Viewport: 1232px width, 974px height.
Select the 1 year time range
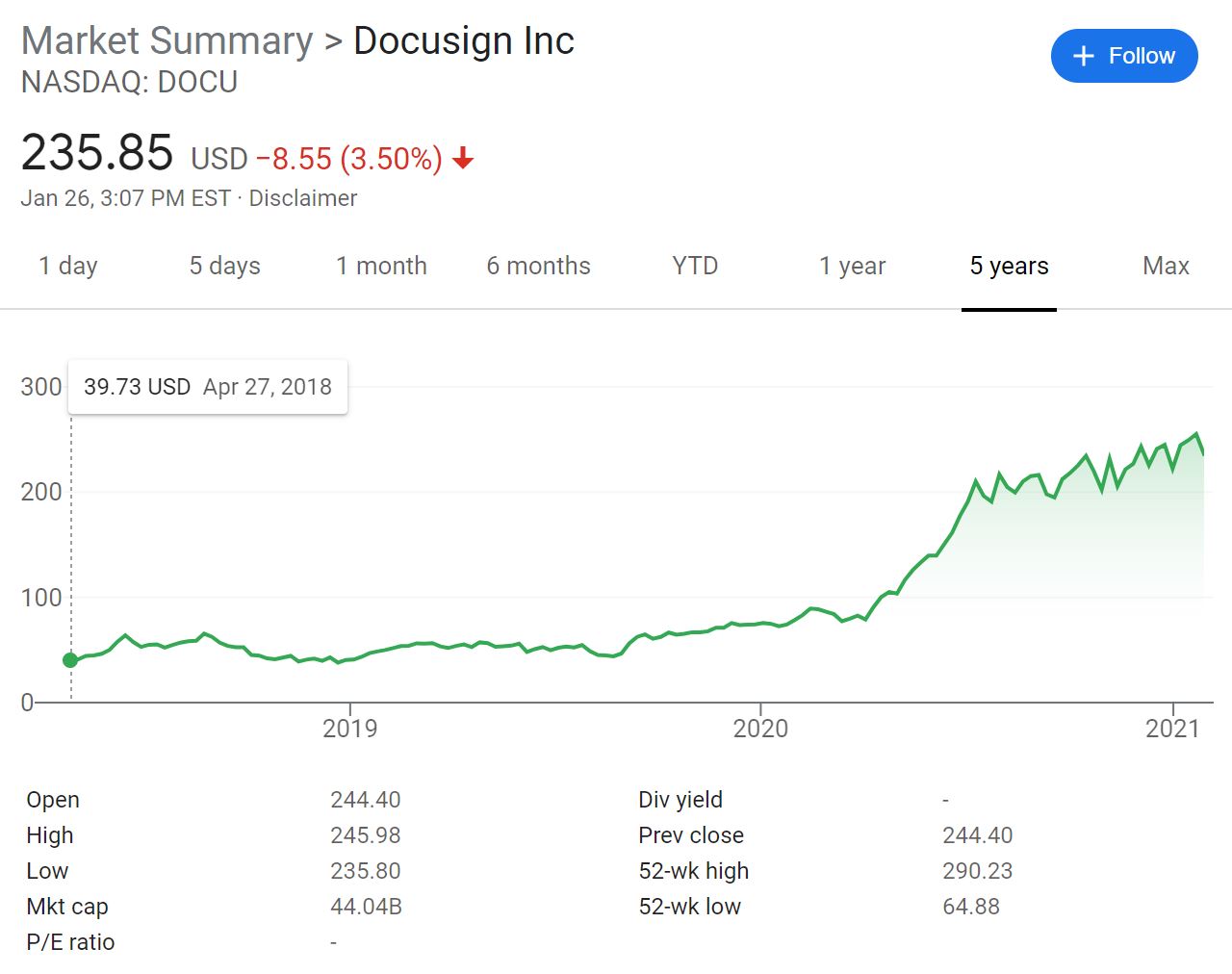tap(852, 266)
